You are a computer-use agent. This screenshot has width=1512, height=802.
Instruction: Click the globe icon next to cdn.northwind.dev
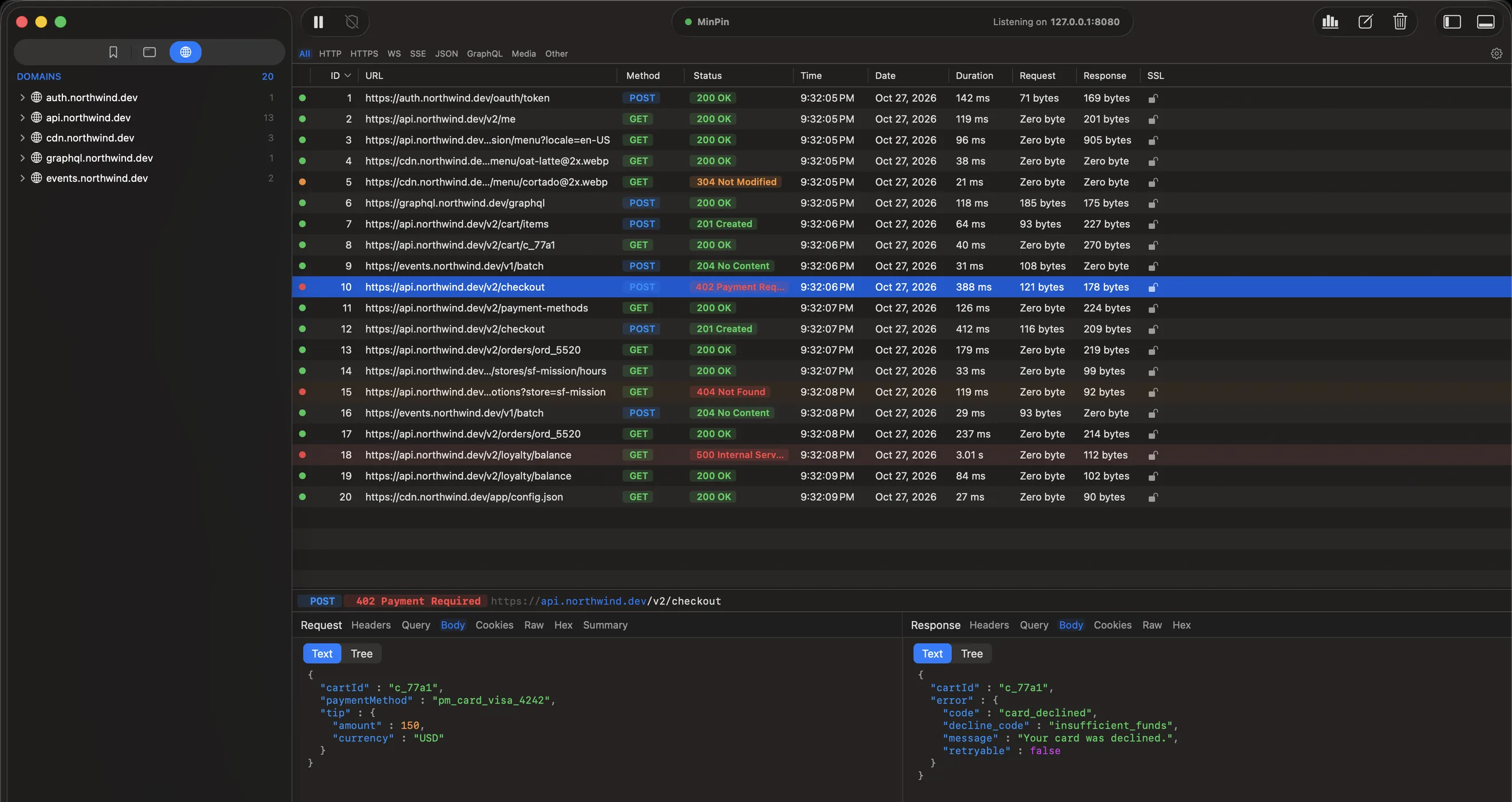[37, 137]
